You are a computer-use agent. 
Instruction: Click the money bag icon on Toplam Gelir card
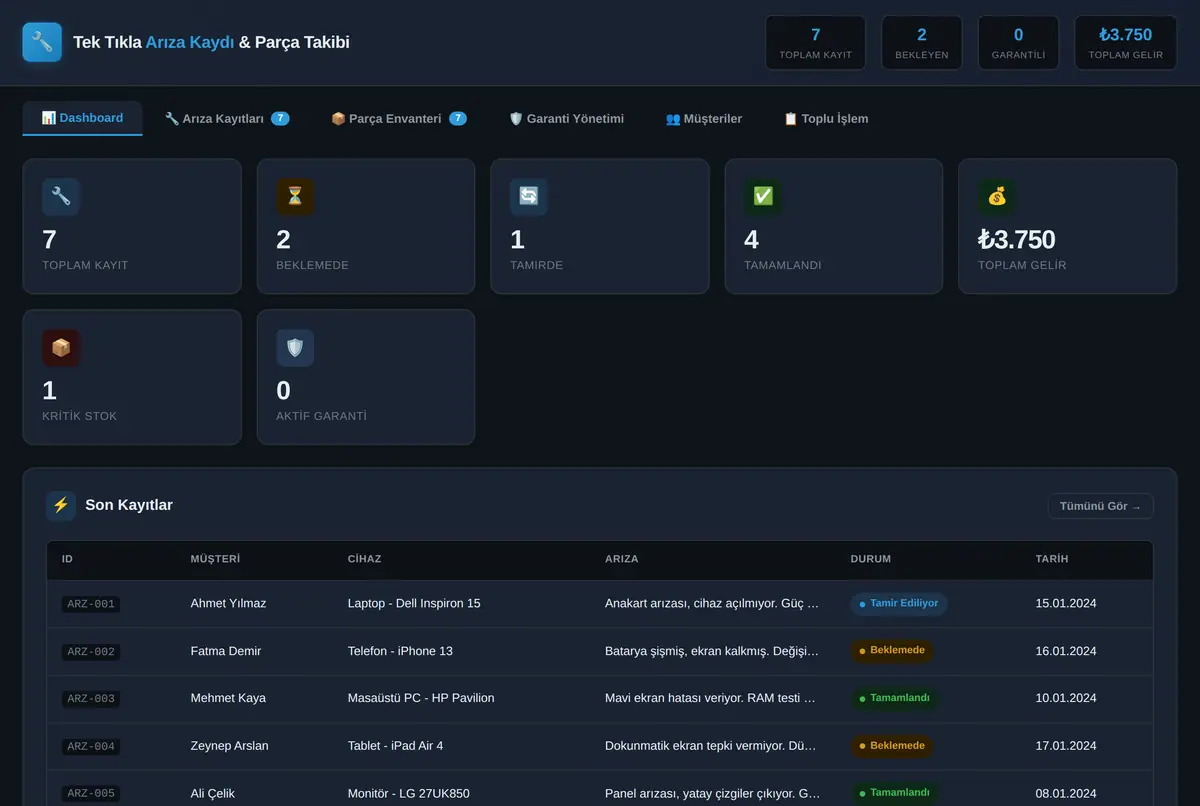(x=997, y=197)
